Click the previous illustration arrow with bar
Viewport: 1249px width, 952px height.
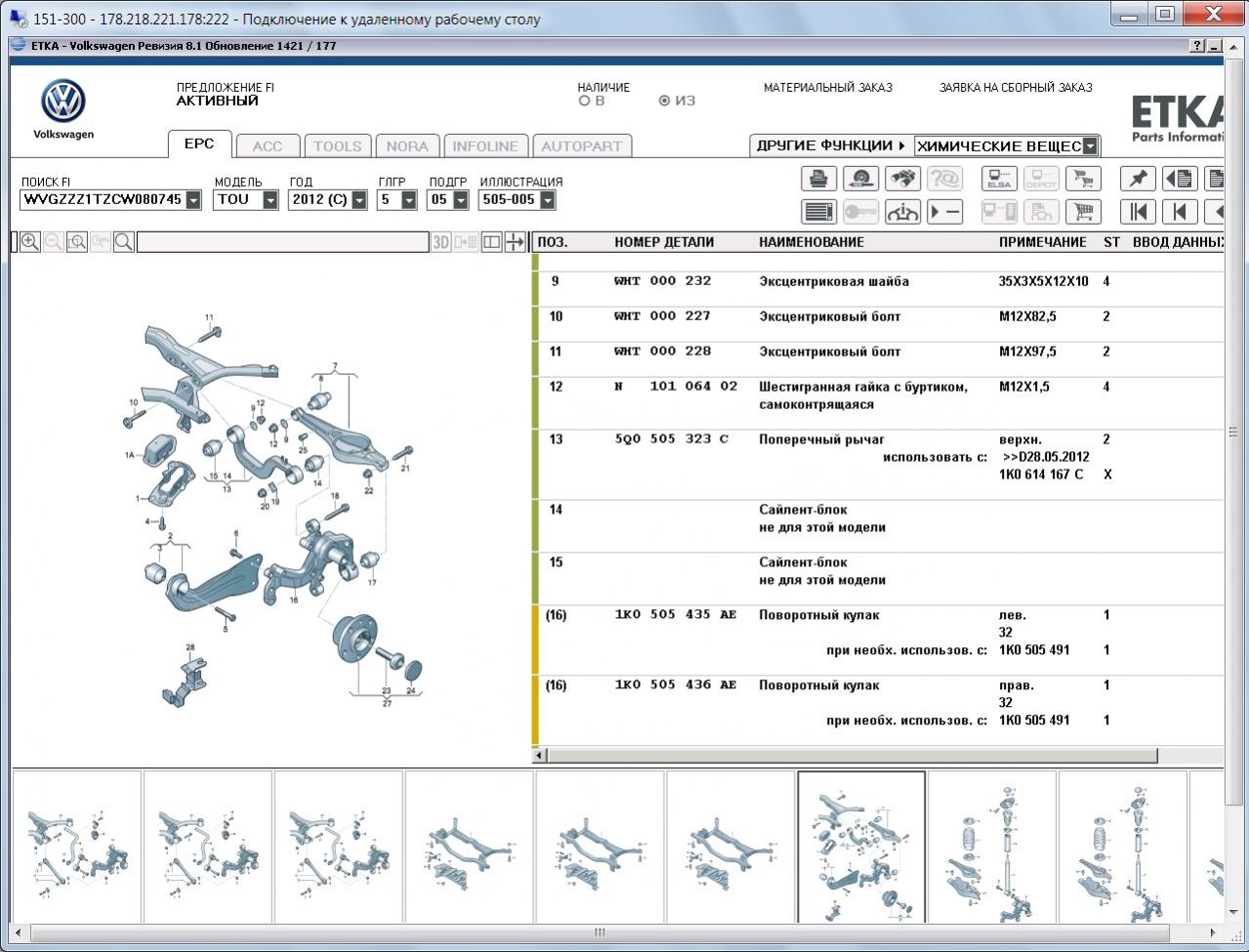click(x=1180, y=212)
